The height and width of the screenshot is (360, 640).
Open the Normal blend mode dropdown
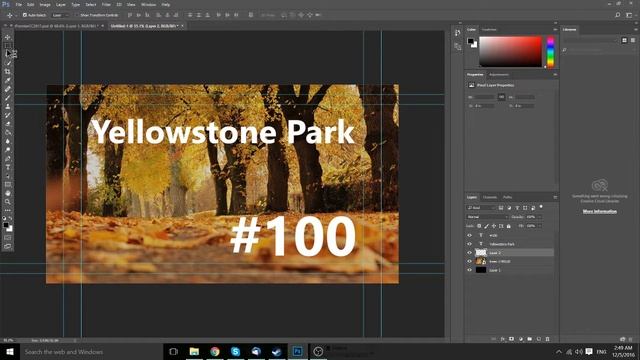(487, 217)
